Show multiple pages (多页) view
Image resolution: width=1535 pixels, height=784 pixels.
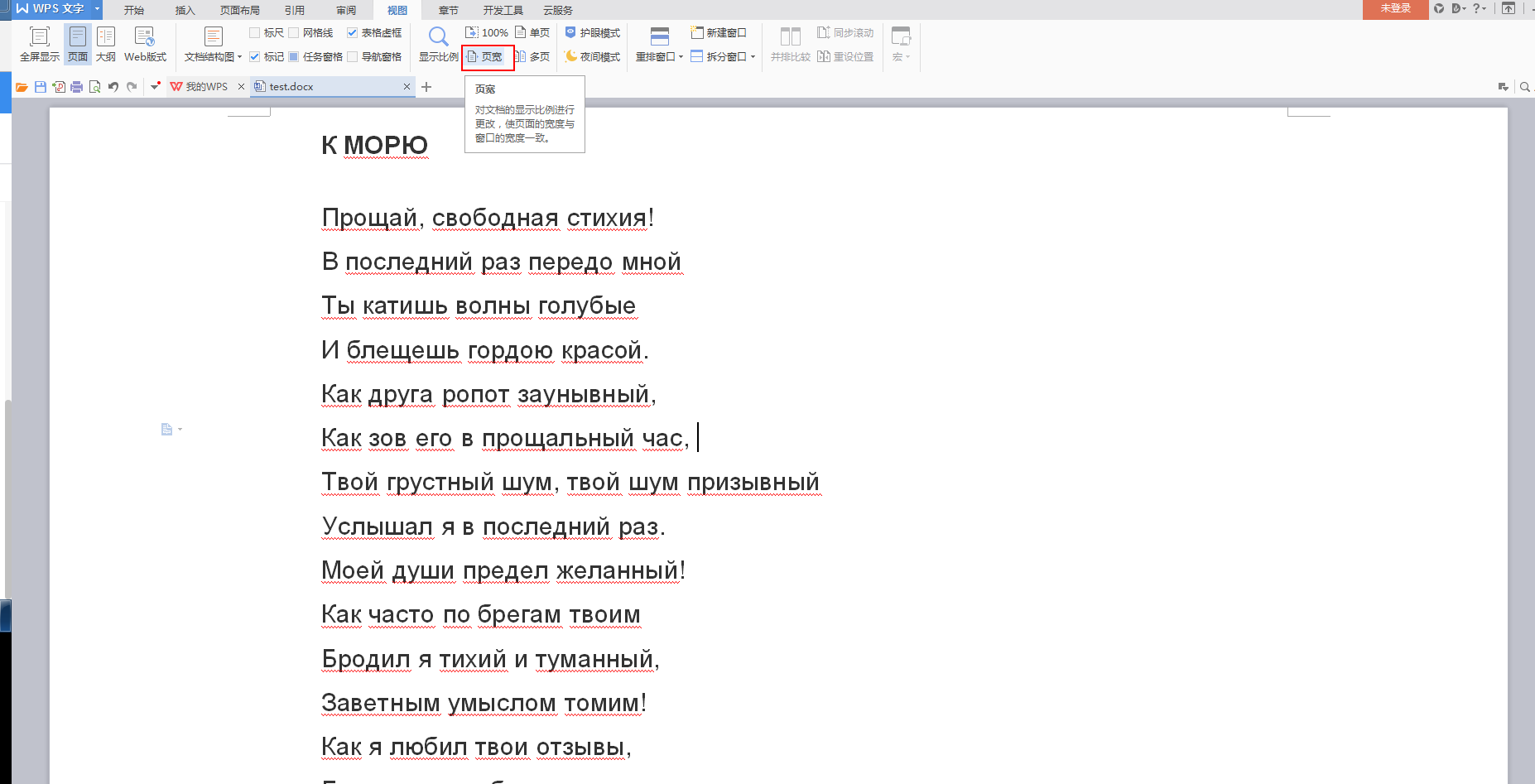click(x=532, y=56)
